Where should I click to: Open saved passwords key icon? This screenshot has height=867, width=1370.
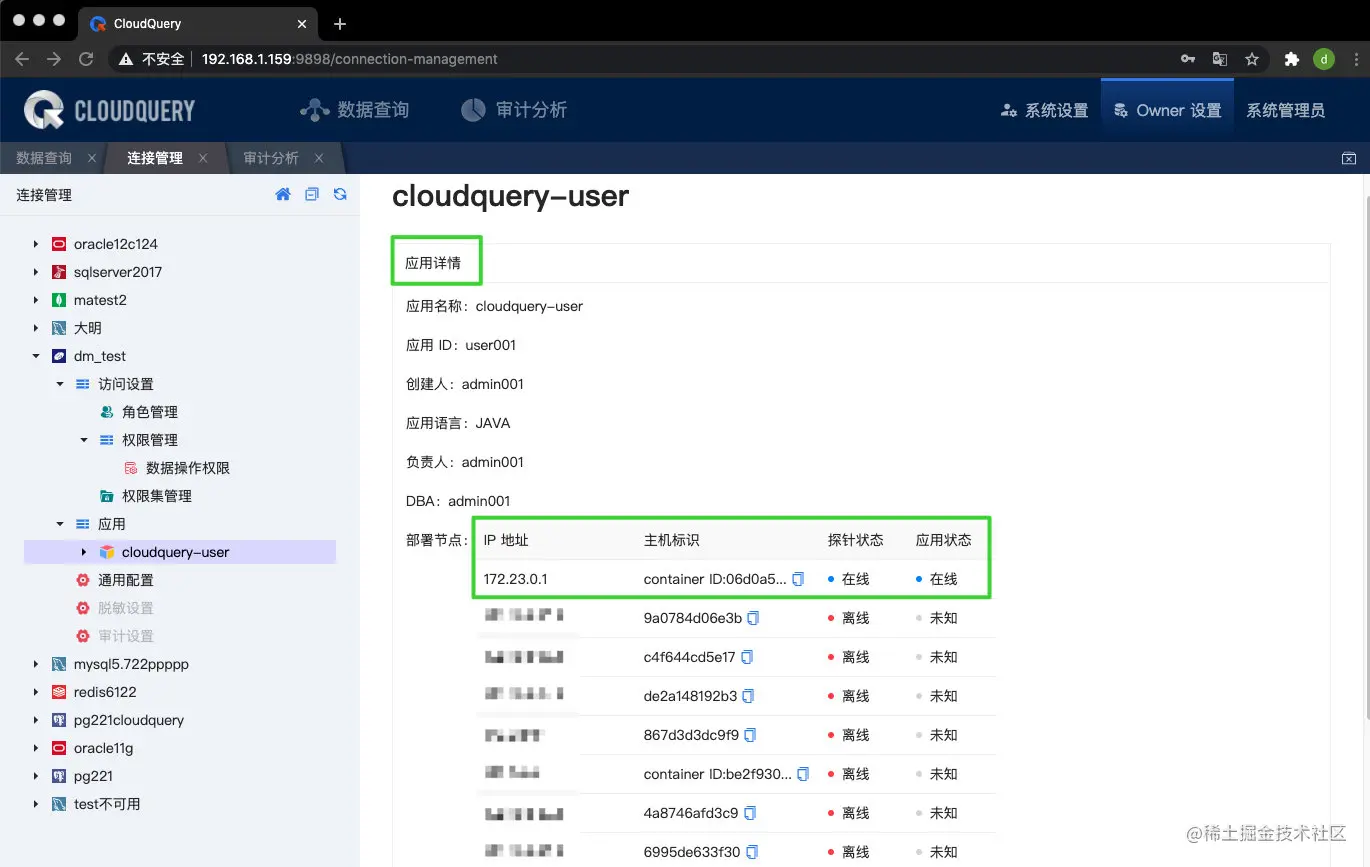(x=1188, y=59)
